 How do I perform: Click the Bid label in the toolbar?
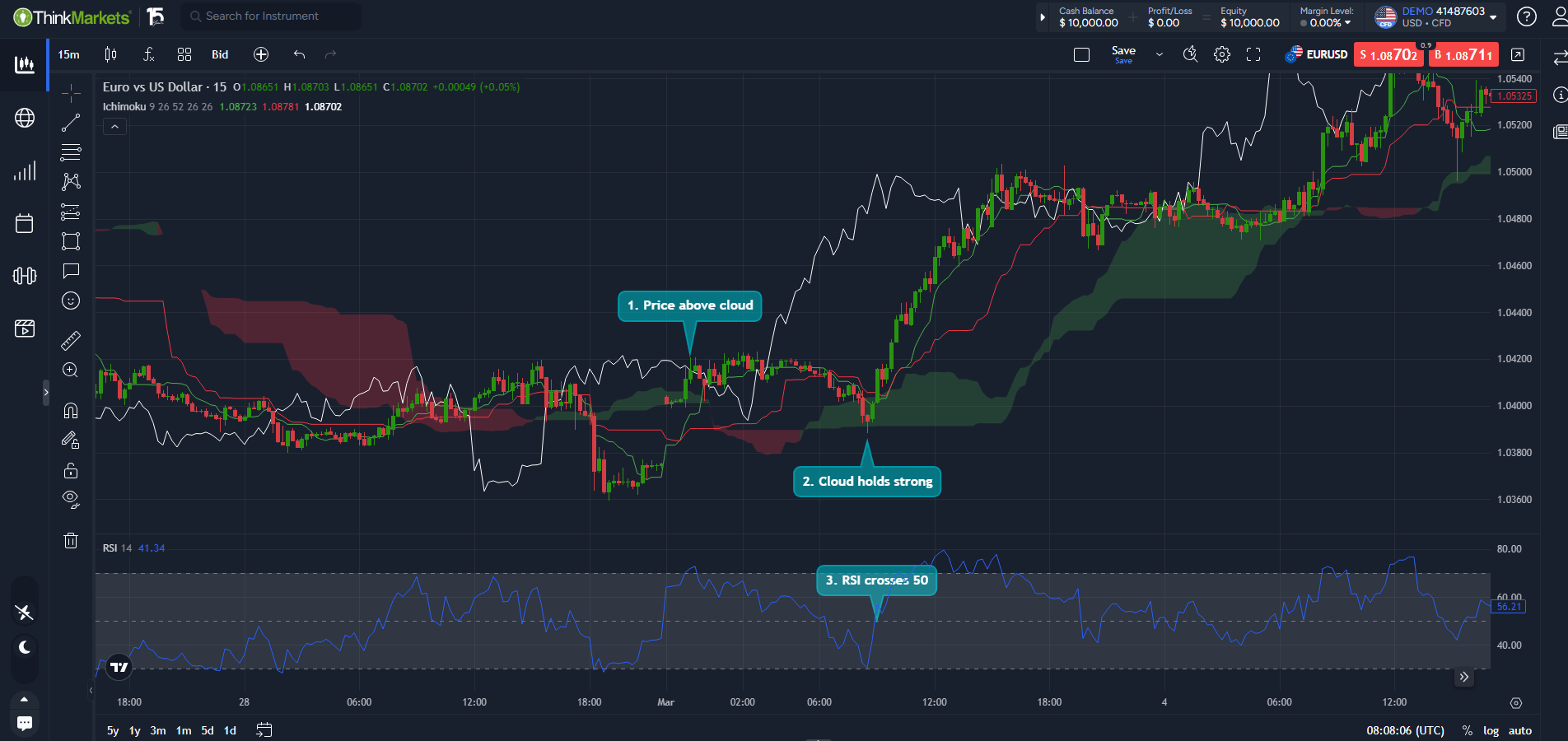[219, 54]
